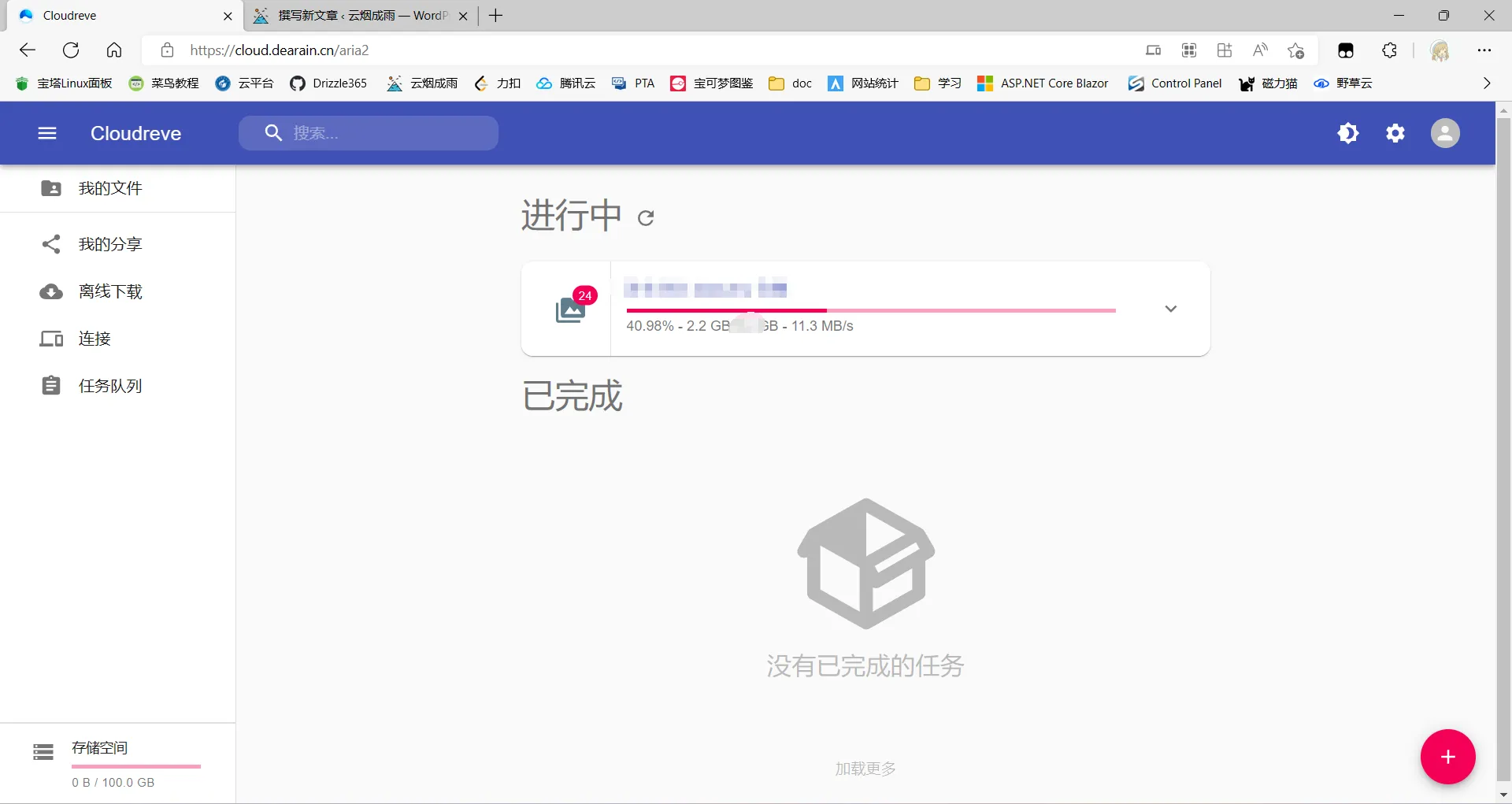Open 连接 in the sidebar
Viewport: 1512px width, 804px height.
[94, 339]
